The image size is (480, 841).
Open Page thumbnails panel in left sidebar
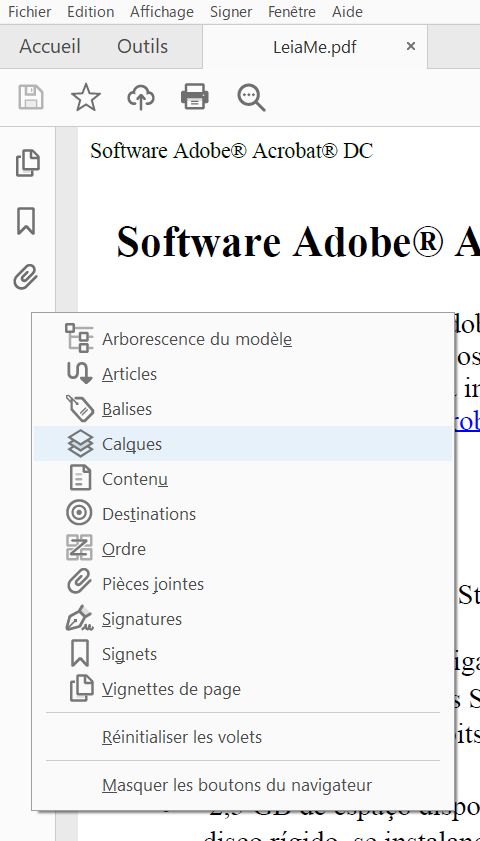[x=27, y=163]
